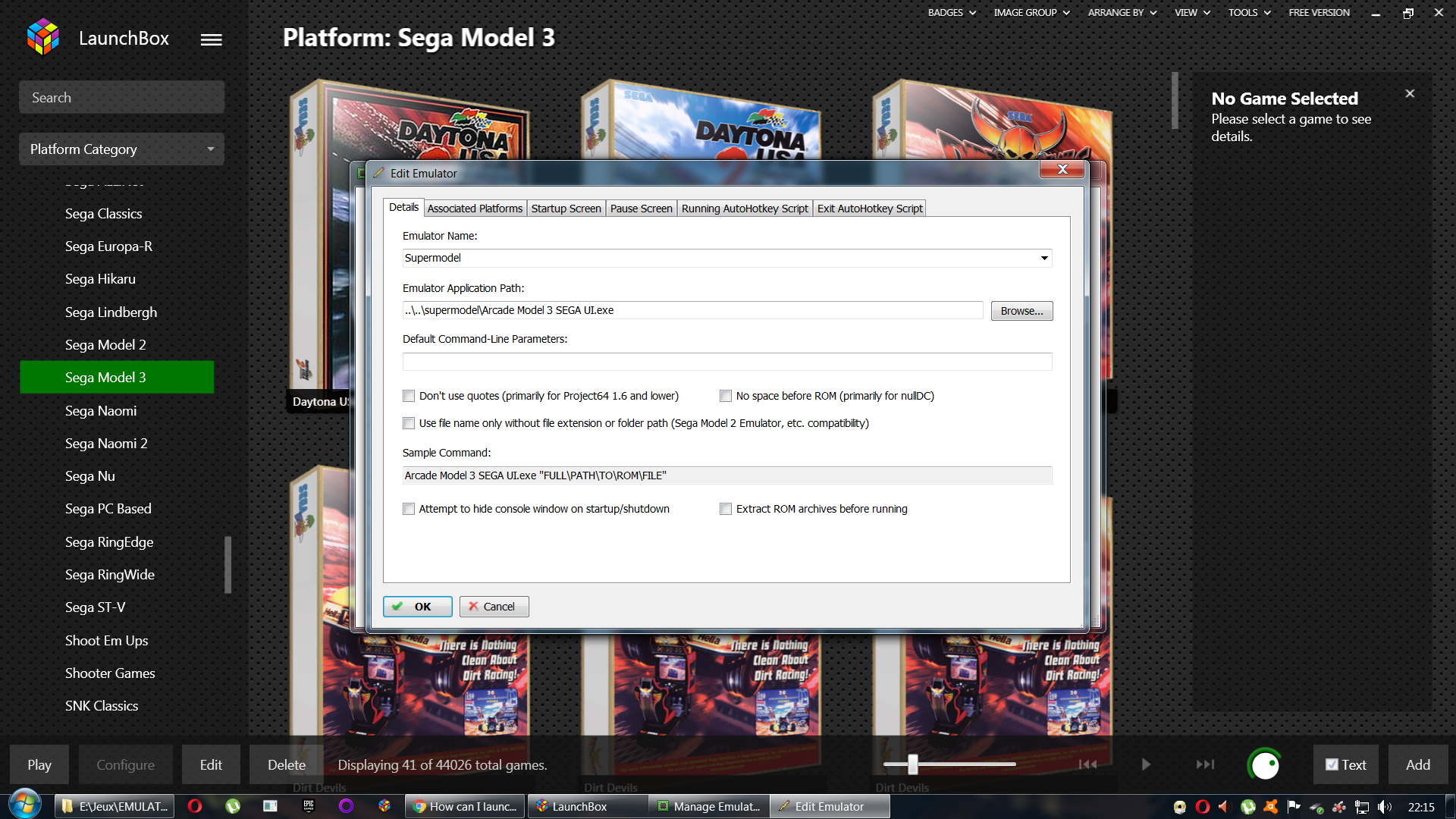Image resolution: width=1456 pixels, height=819 pixels.
Task: Click the white circle toggle icon in the bottom bar
Action: pyautogui.click(x=1264, y=765)
